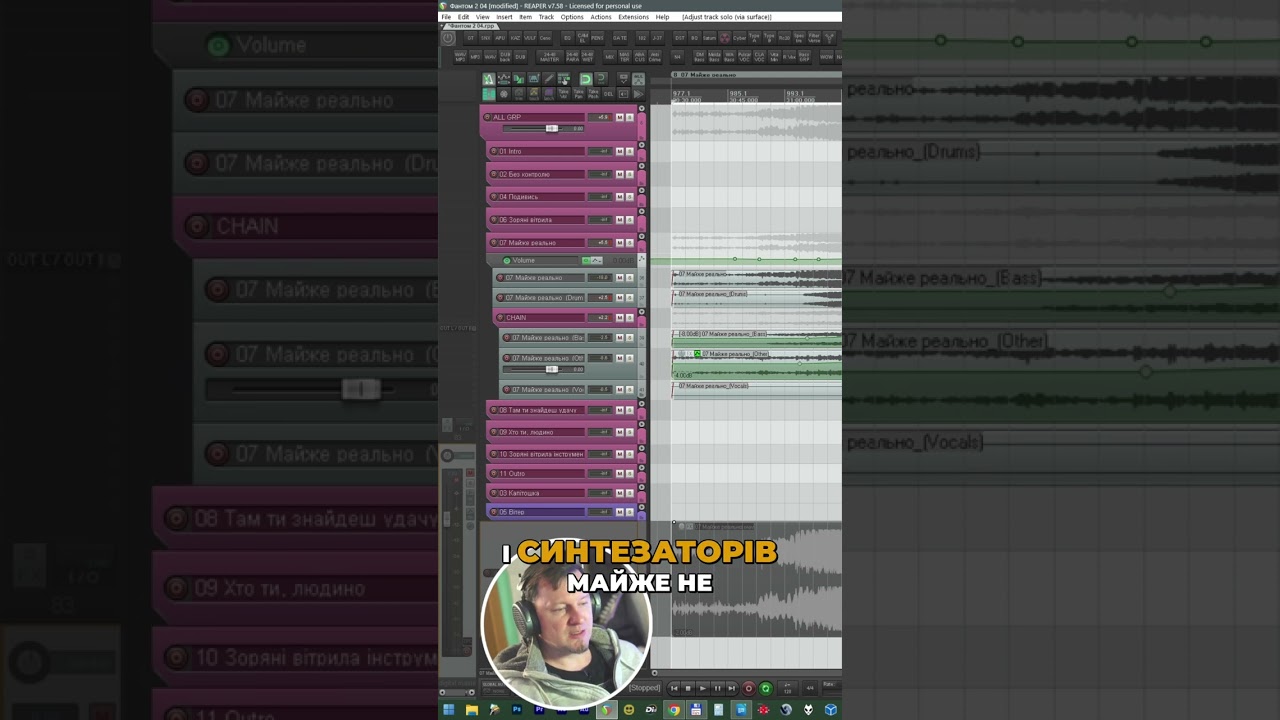Image resolution: width=1280 pixels, height=720 pixels.
Task: Toggle the item grouping icon
Action: [518, 79]
